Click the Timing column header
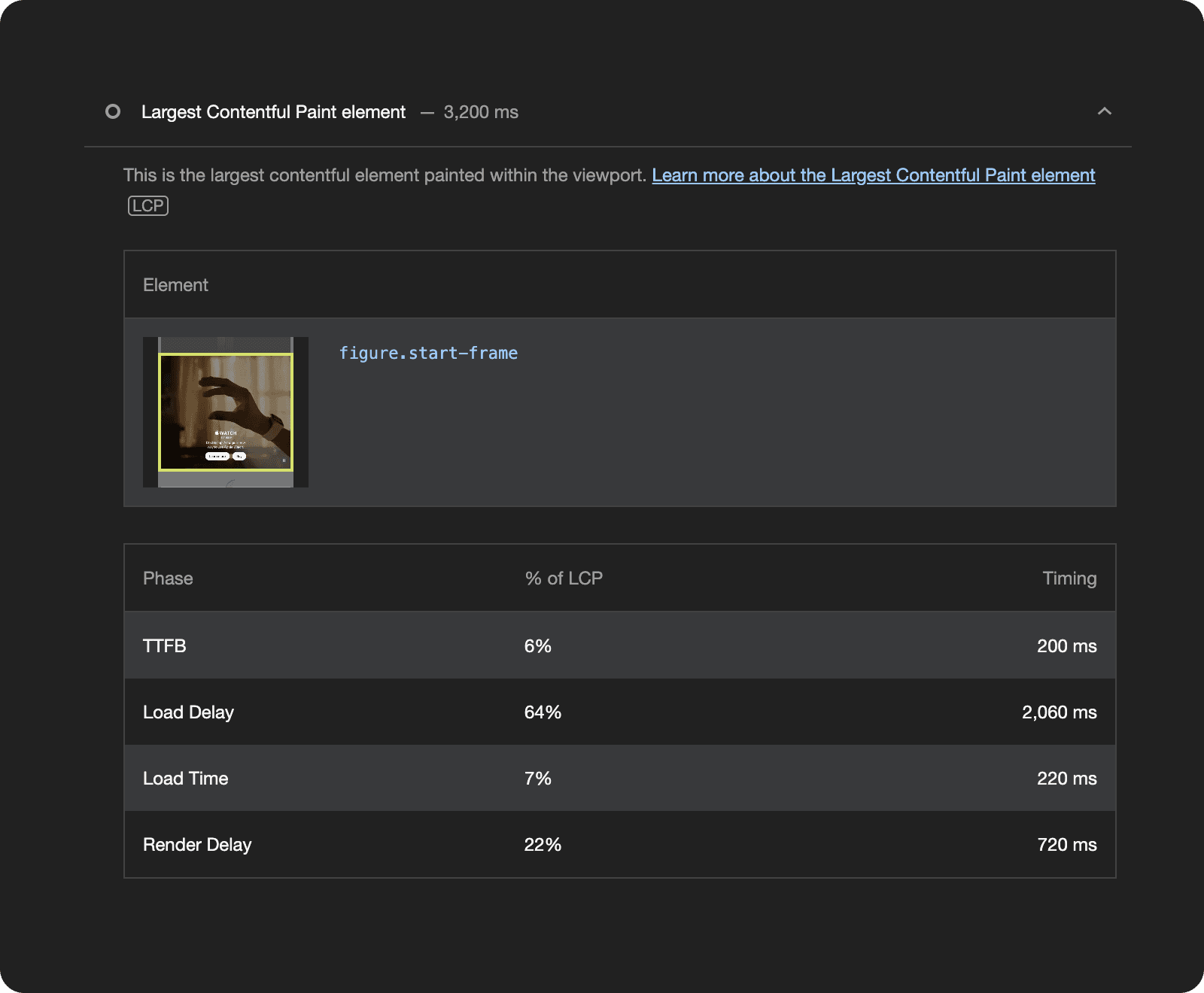Screen dimensions: 1204x993 point(1069,578)
